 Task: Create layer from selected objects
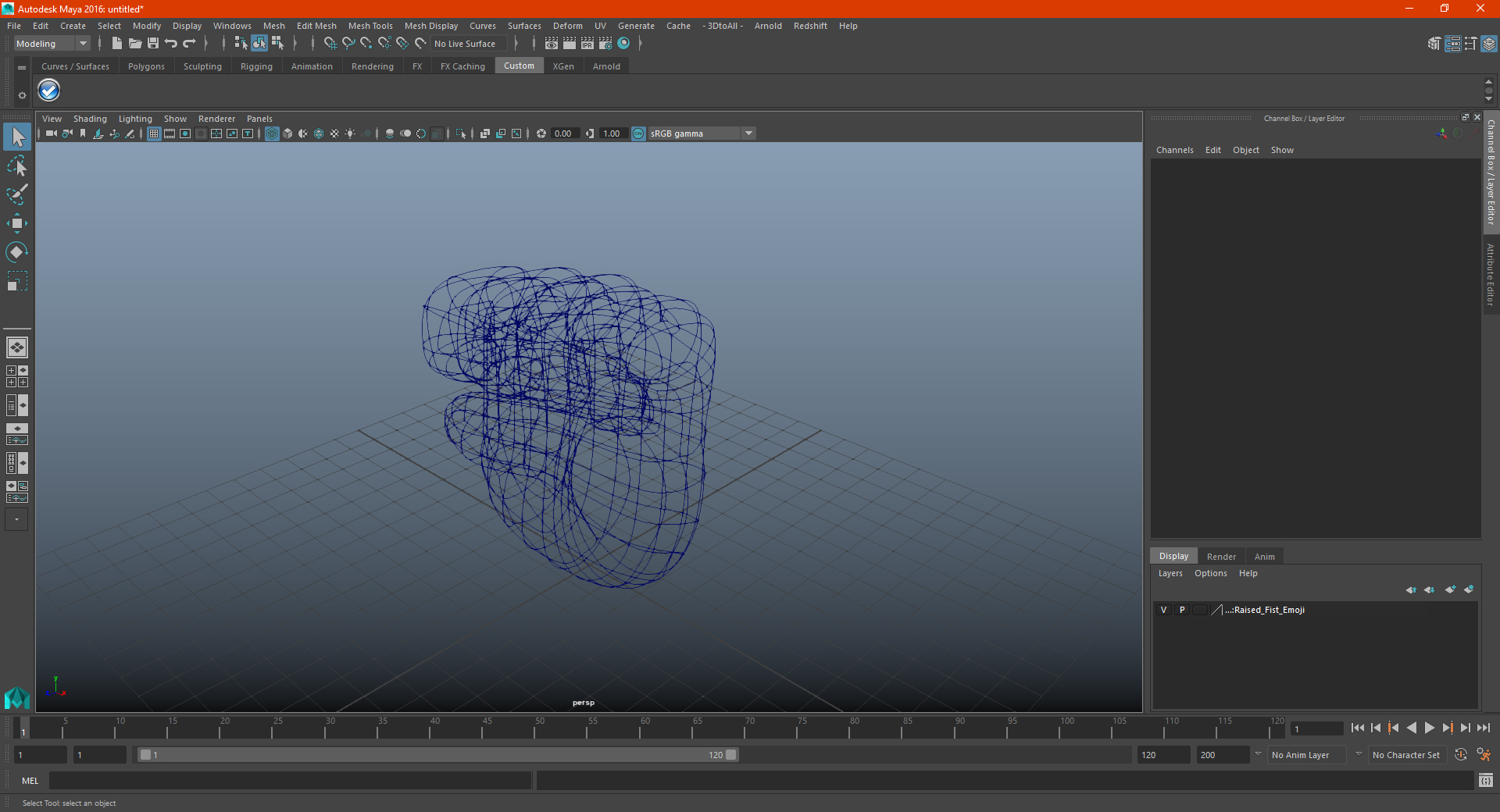(x=1469, y=589)
